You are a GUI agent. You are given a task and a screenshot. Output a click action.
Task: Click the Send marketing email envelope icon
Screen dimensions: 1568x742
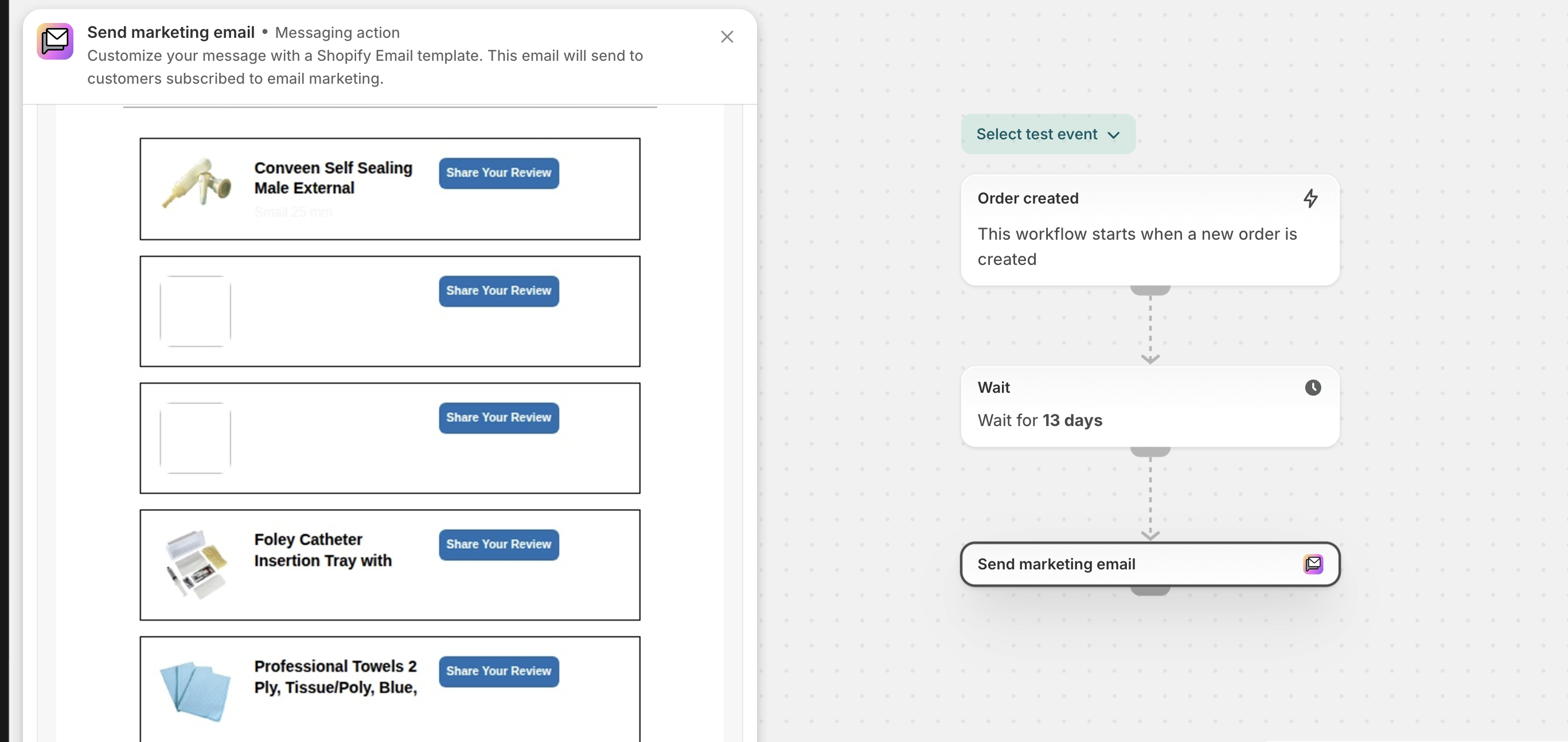[x=55, y=41]
